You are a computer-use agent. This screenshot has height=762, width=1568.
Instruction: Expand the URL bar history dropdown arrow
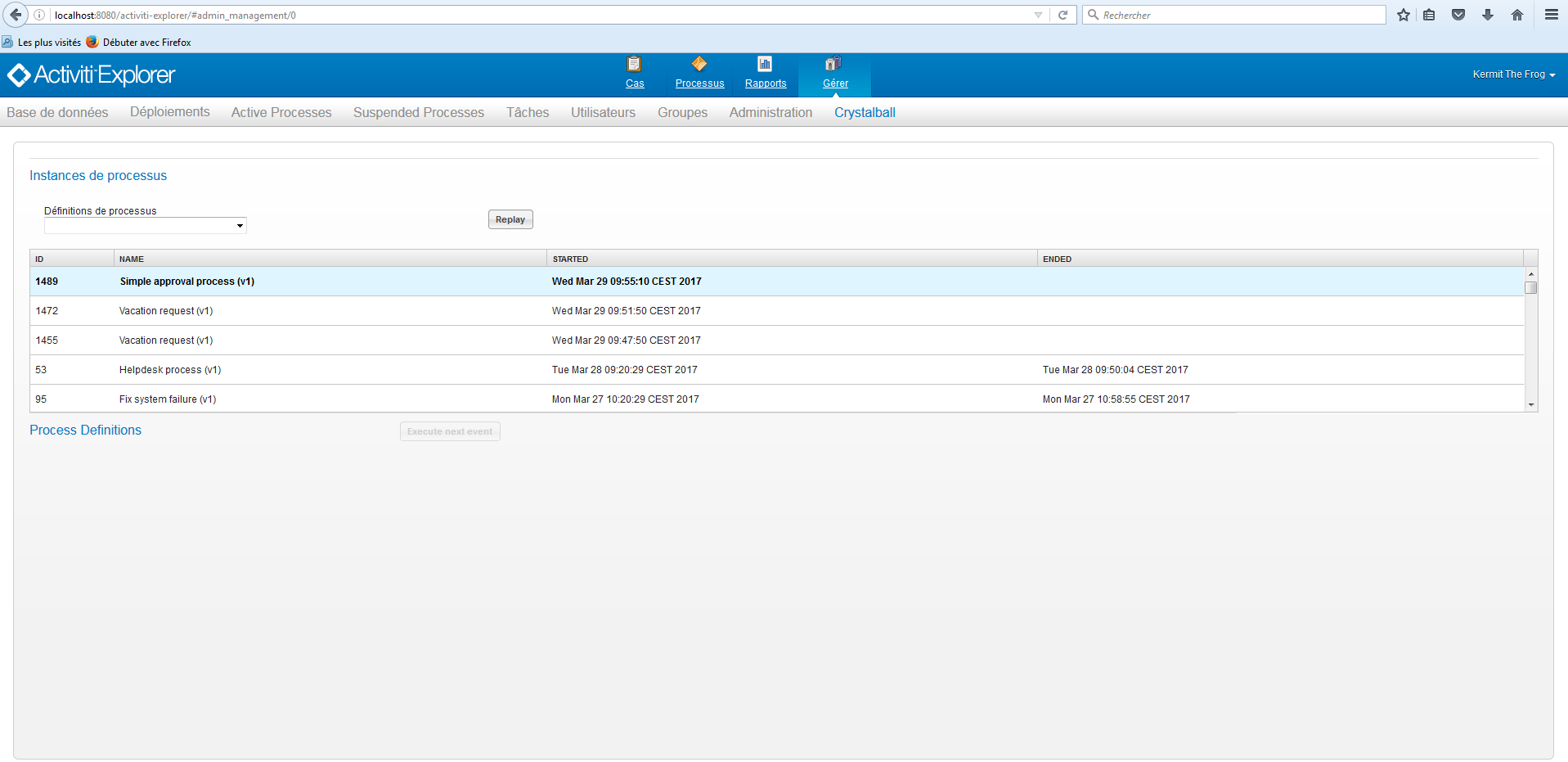tap(1038, 15)
